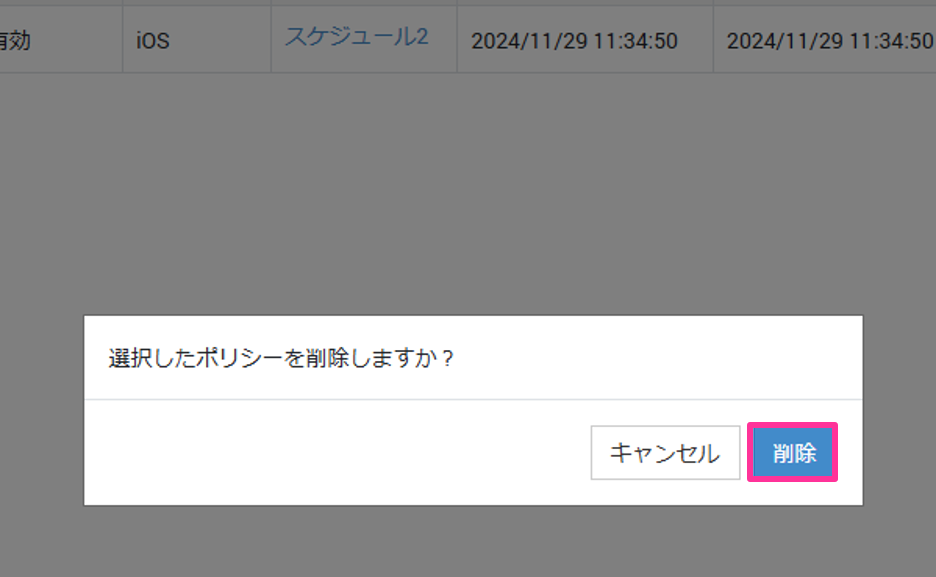936x577 pixels.
Task: Click the word 選択 at message start
Action: (130, 359)
